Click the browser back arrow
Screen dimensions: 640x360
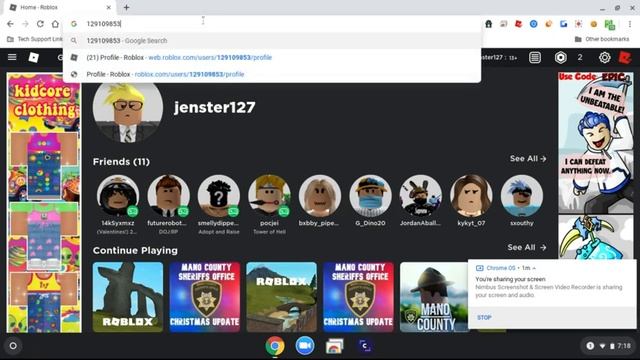point(10,24)
